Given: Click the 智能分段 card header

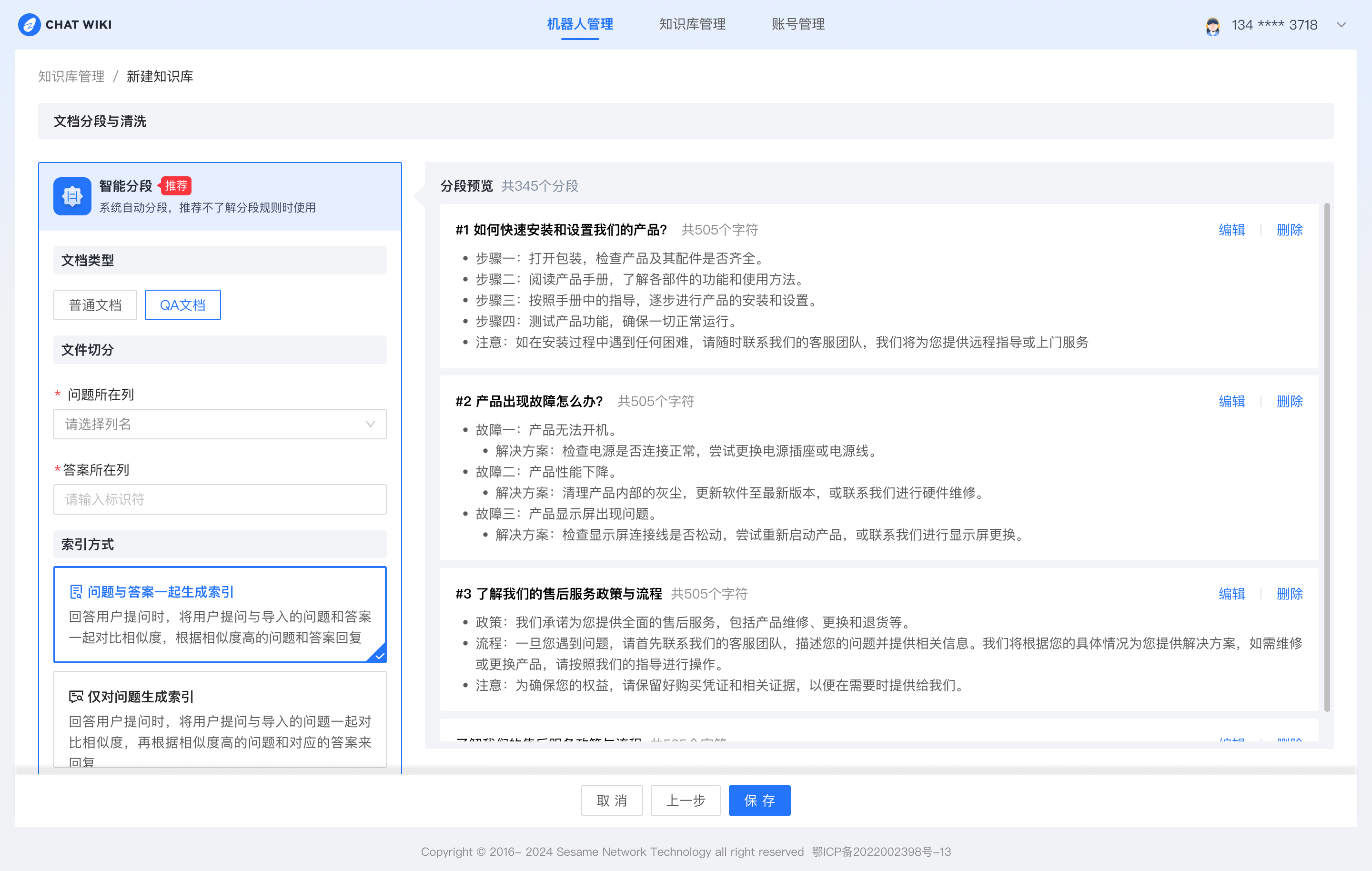Looking at the screenshot, I should tap(220, 196).
